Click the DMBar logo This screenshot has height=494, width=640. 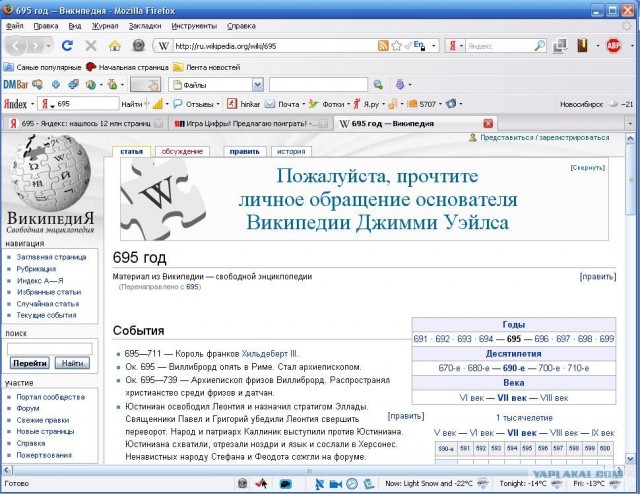16,85
